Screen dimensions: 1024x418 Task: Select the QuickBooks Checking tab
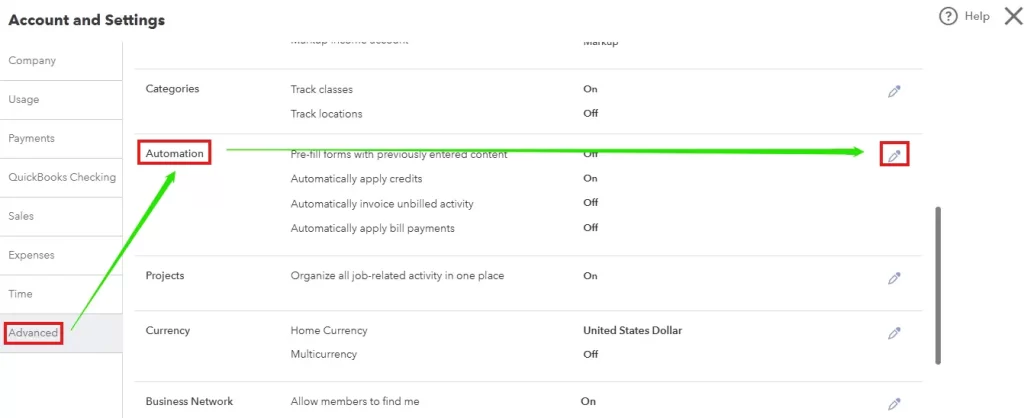[61, 178]
